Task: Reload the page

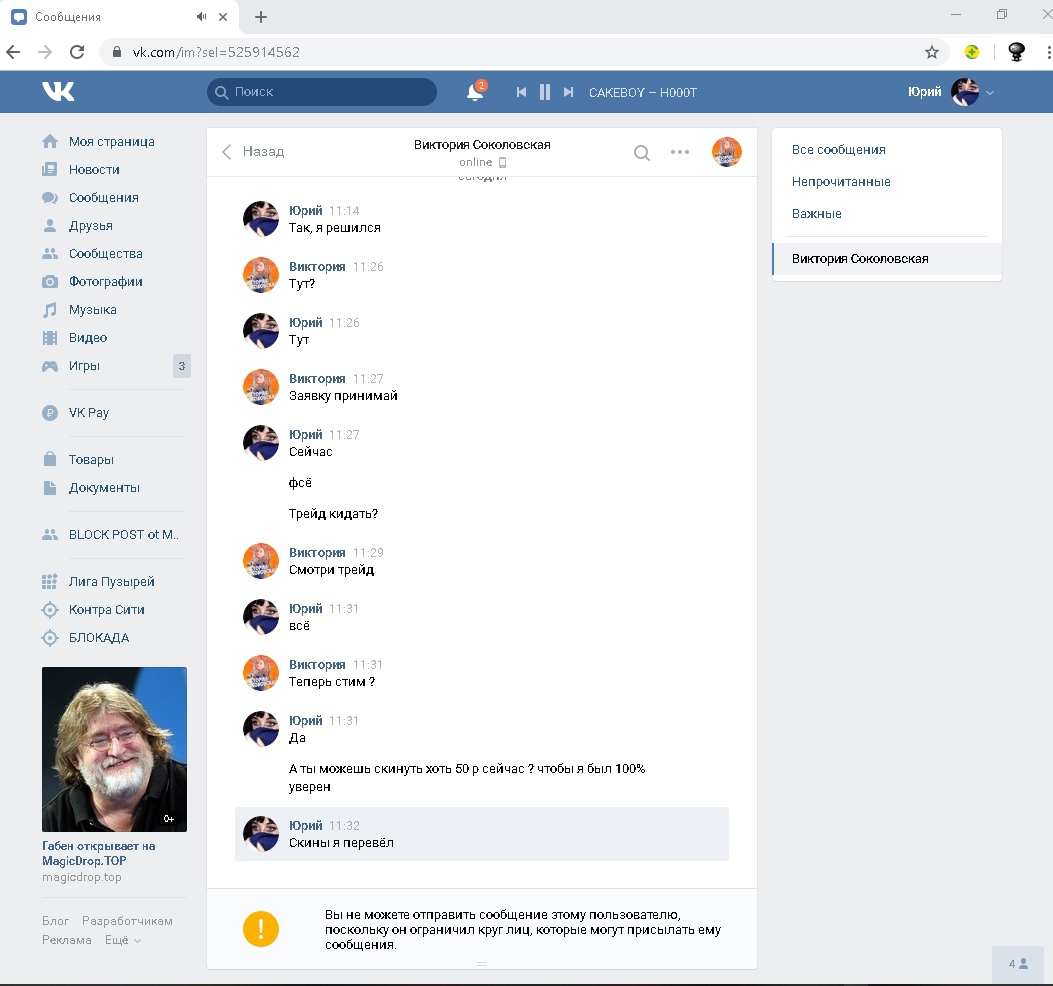Action: click(77, 52)
